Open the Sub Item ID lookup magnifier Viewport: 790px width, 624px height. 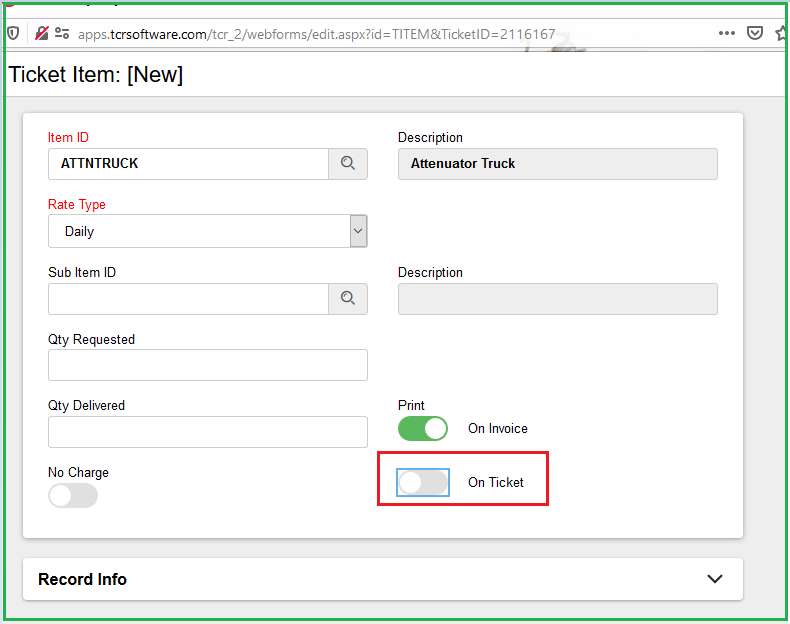[x=347, y=298]
